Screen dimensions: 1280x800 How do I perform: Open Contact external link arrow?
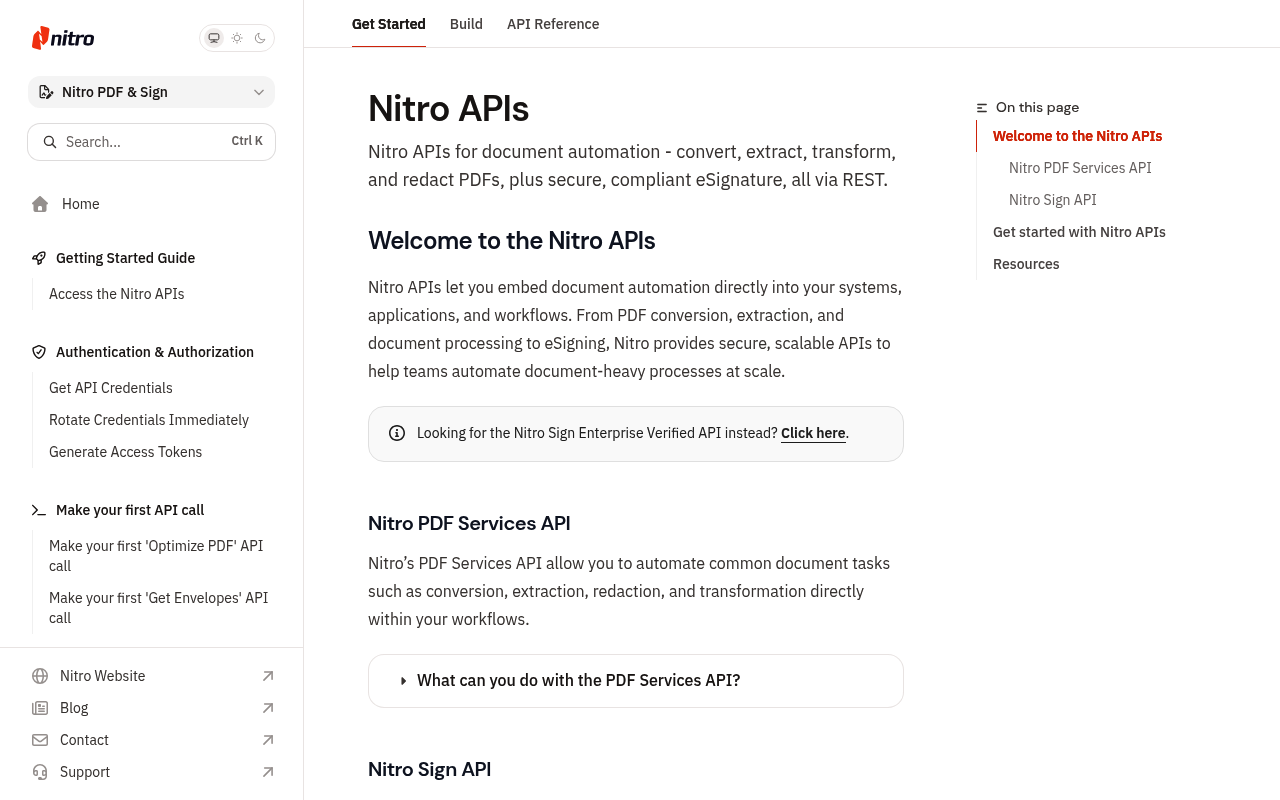click(268, 740)
